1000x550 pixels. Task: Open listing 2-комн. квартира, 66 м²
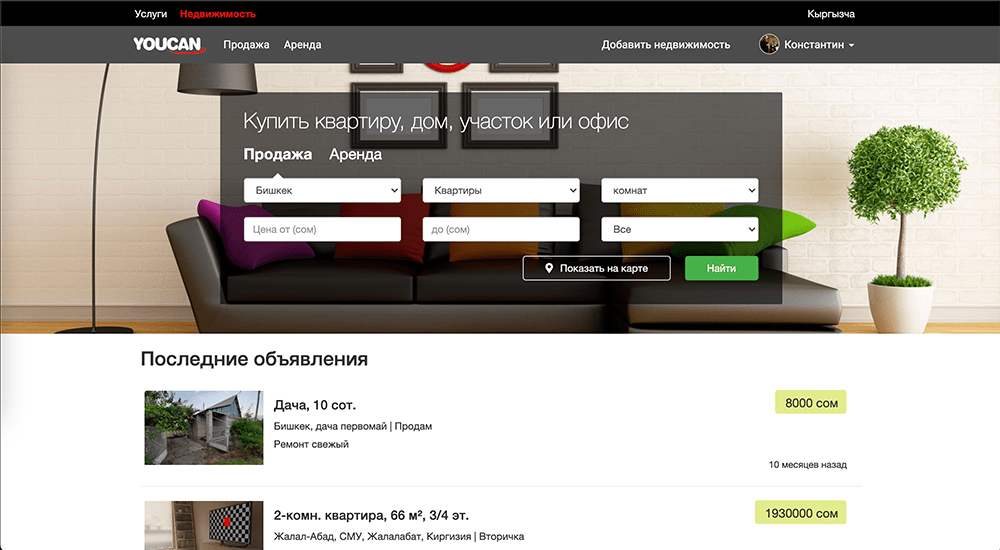point(371,516)
